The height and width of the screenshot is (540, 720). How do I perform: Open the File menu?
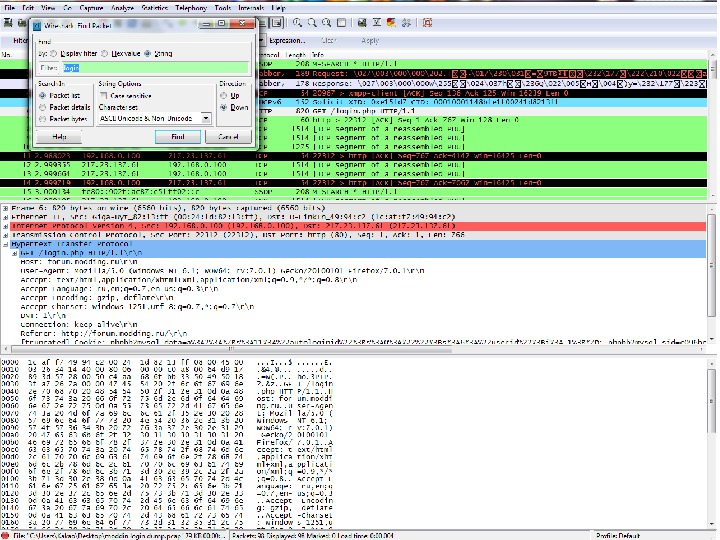[9, 8]
